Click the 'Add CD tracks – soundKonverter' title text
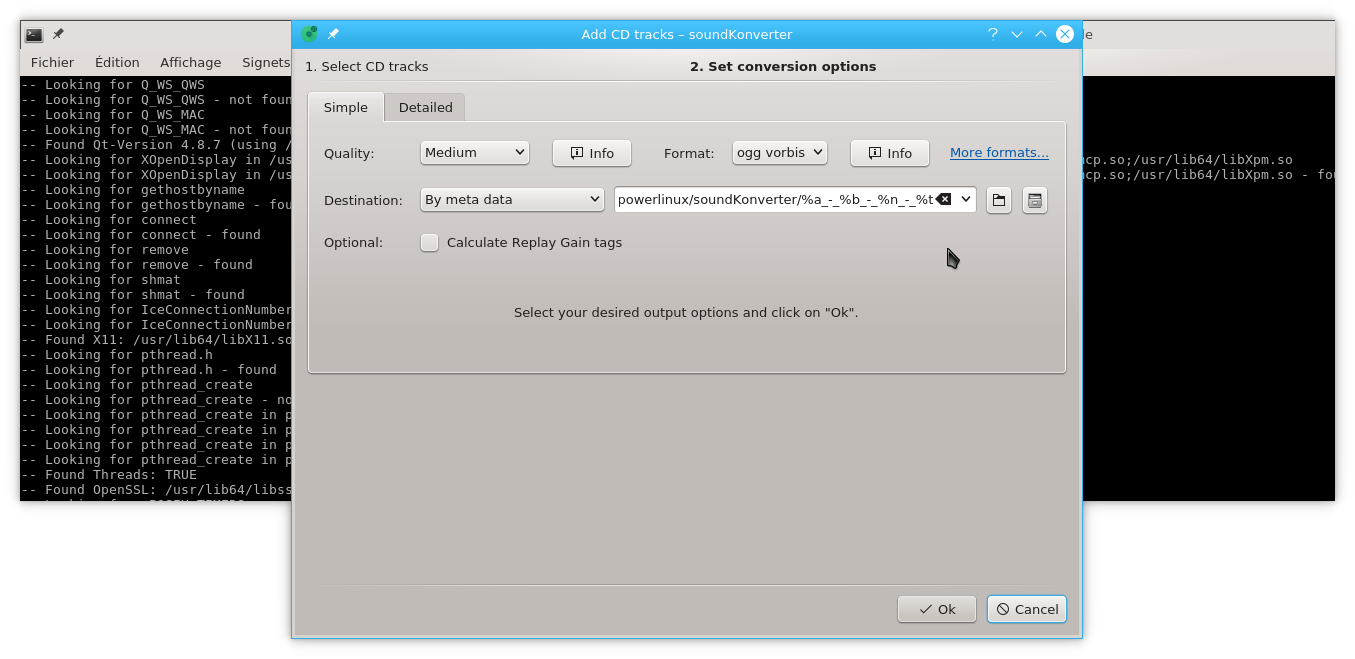Screen dimensions: 1355x659 (687, 34)
